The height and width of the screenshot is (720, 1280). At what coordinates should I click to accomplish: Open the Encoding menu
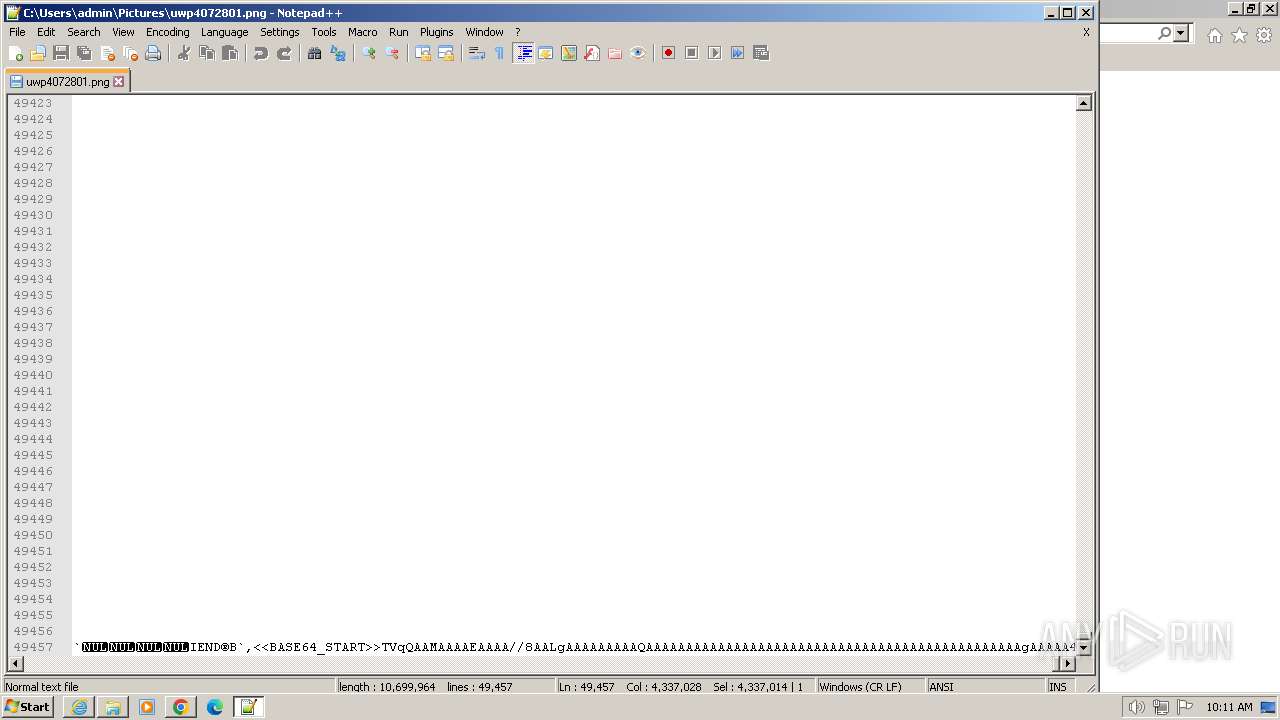pos(167,32)
